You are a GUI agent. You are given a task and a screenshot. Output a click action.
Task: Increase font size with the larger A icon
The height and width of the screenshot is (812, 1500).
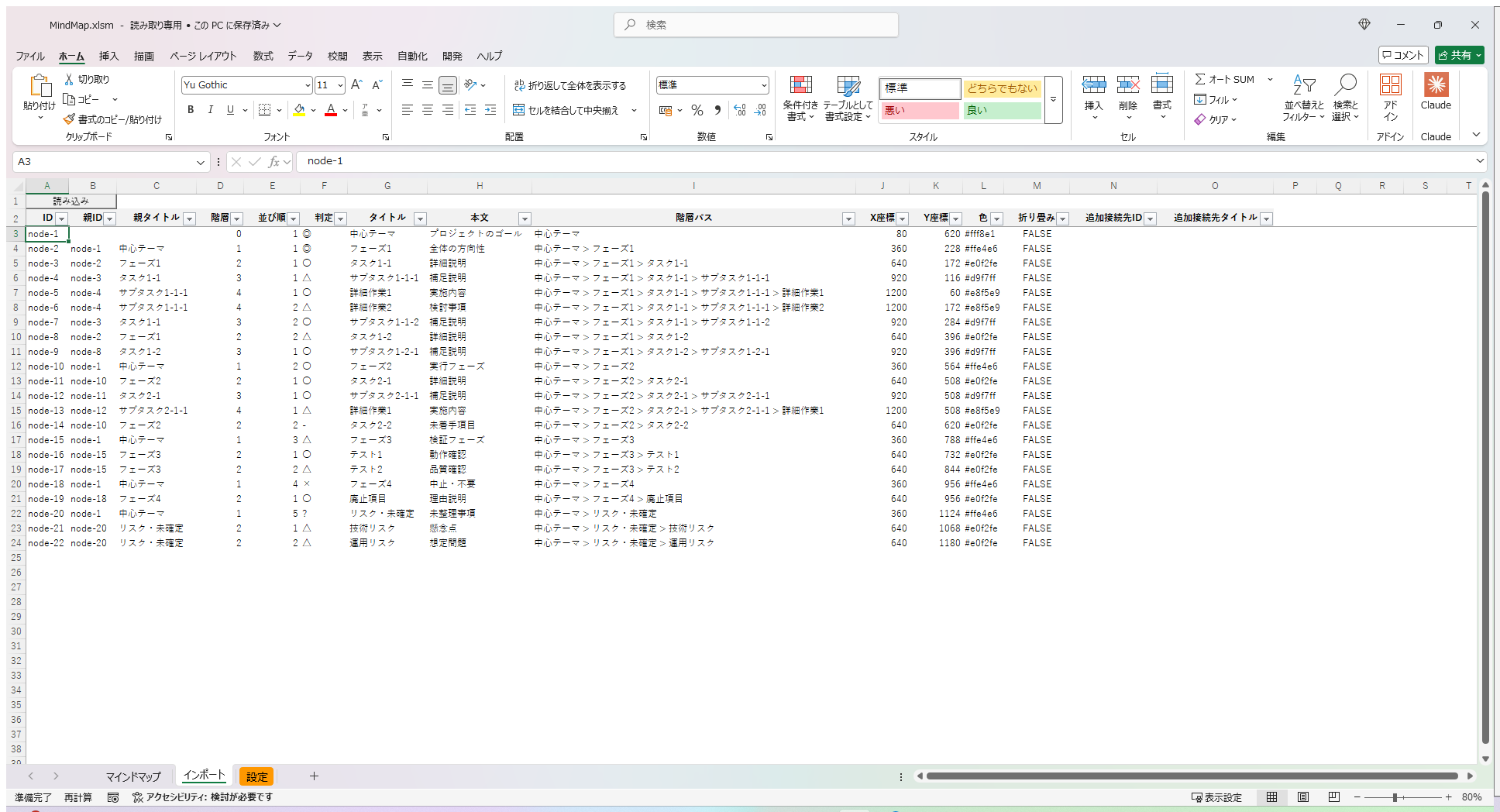(x=356, y=84)
